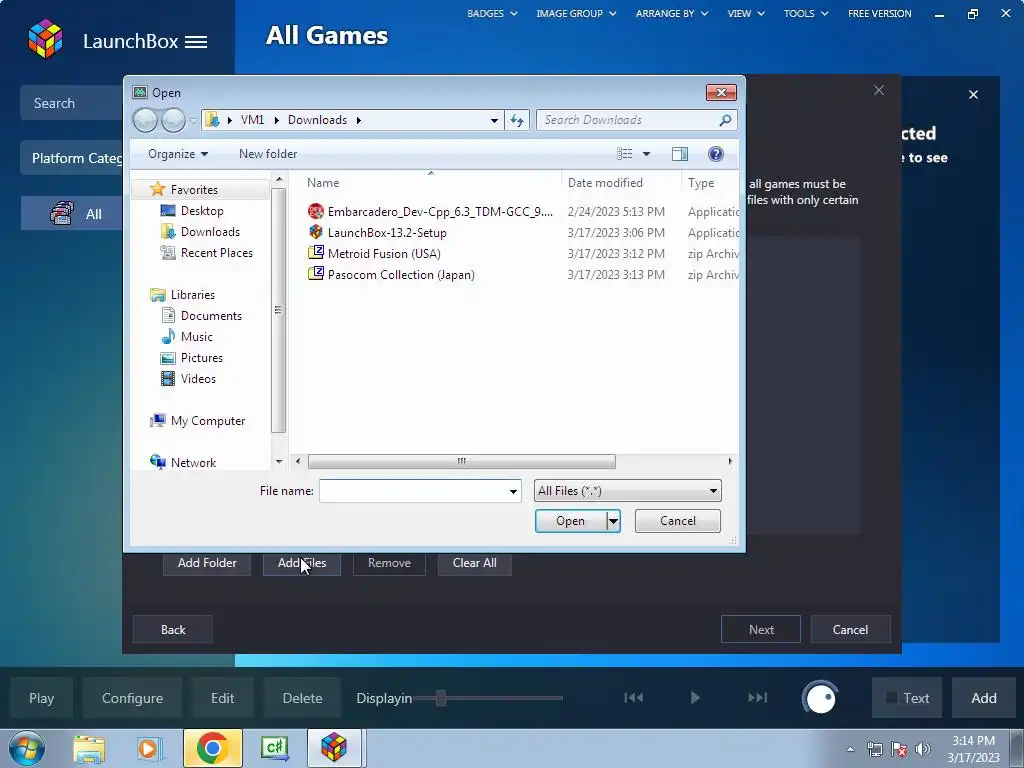Open the File name combo dropdown
This screenshot has width=1024, height=768.
tap(513, 491)
